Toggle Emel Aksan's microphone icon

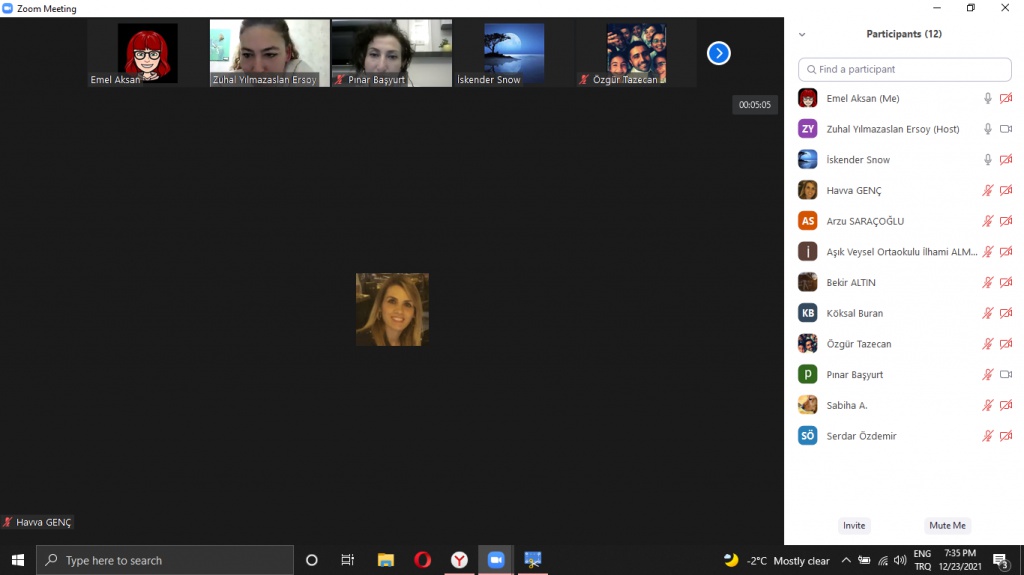pos(988,98)
